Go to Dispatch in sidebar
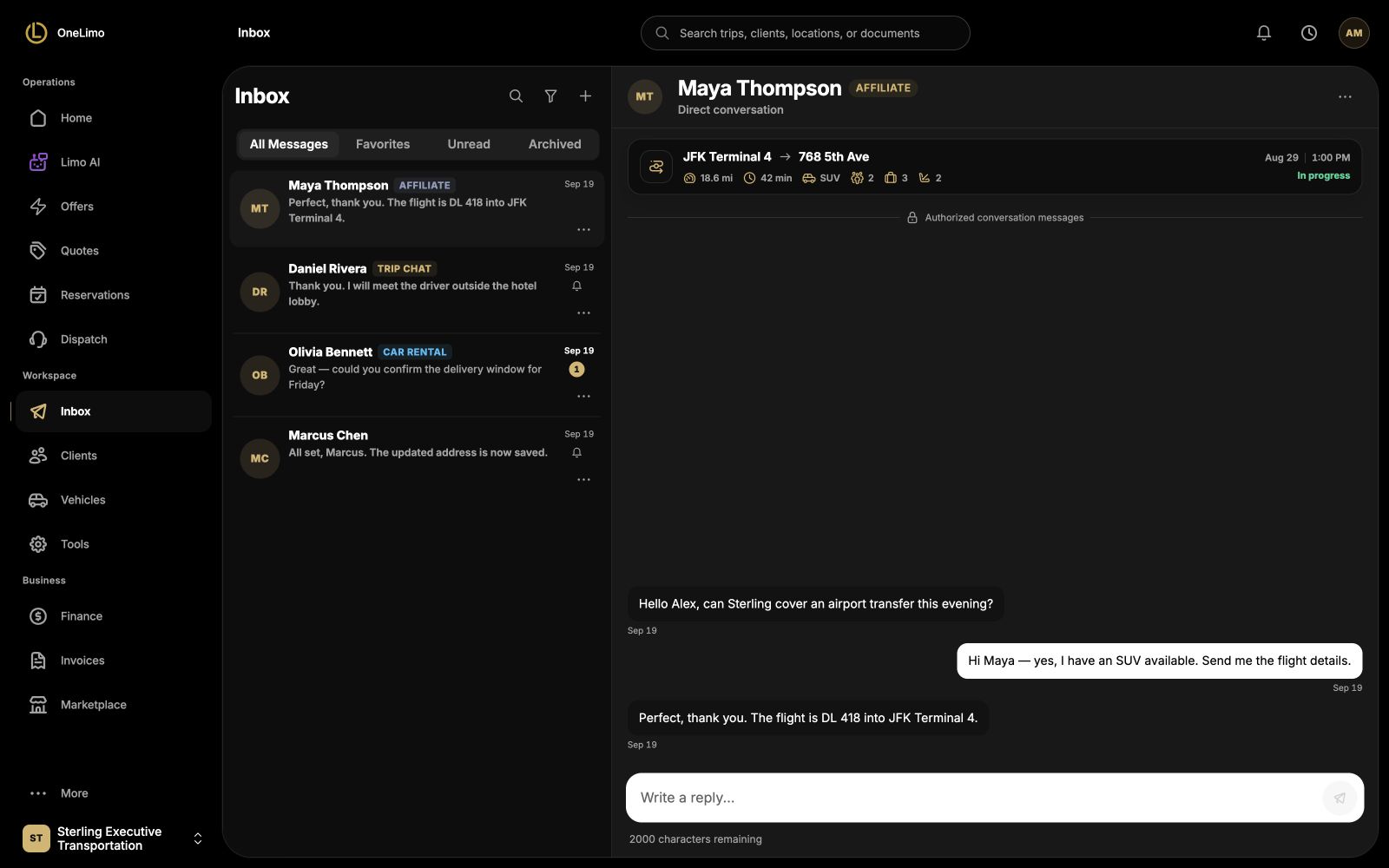This screenshot has height=868, width=1389. [113, 339]
